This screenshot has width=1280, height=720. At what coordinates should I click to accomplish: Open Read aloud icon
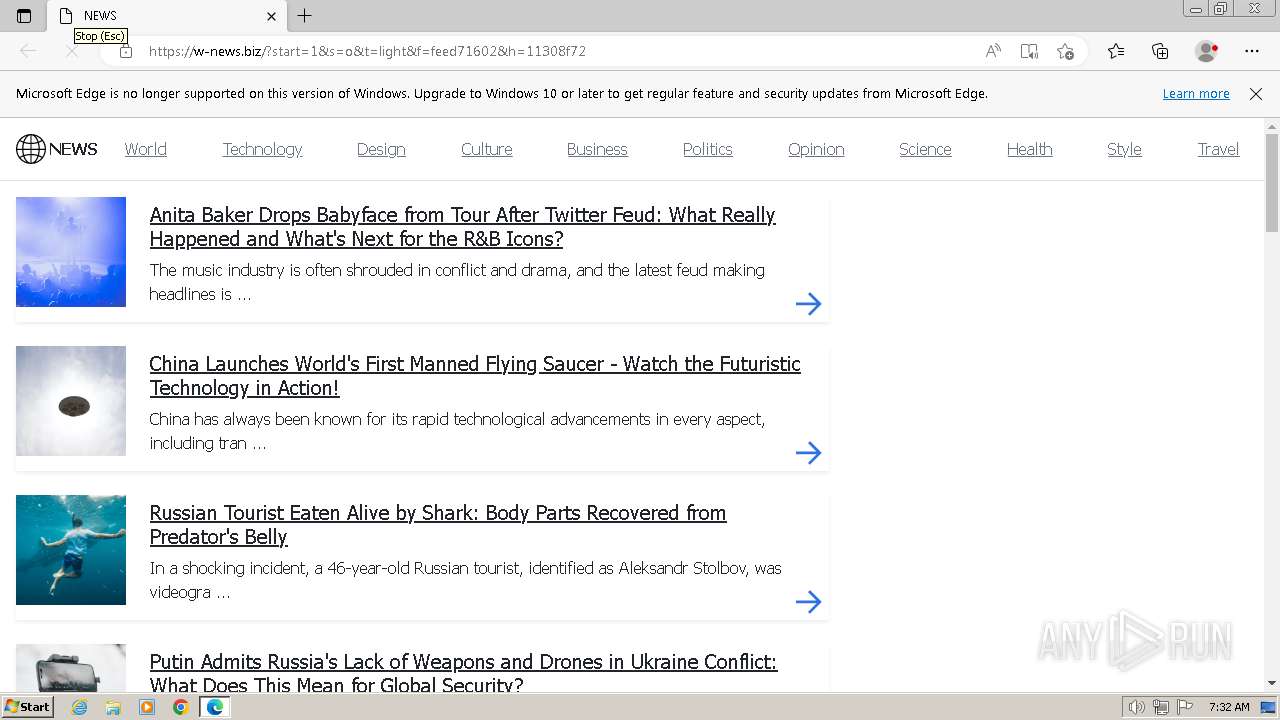click(993, 51)
